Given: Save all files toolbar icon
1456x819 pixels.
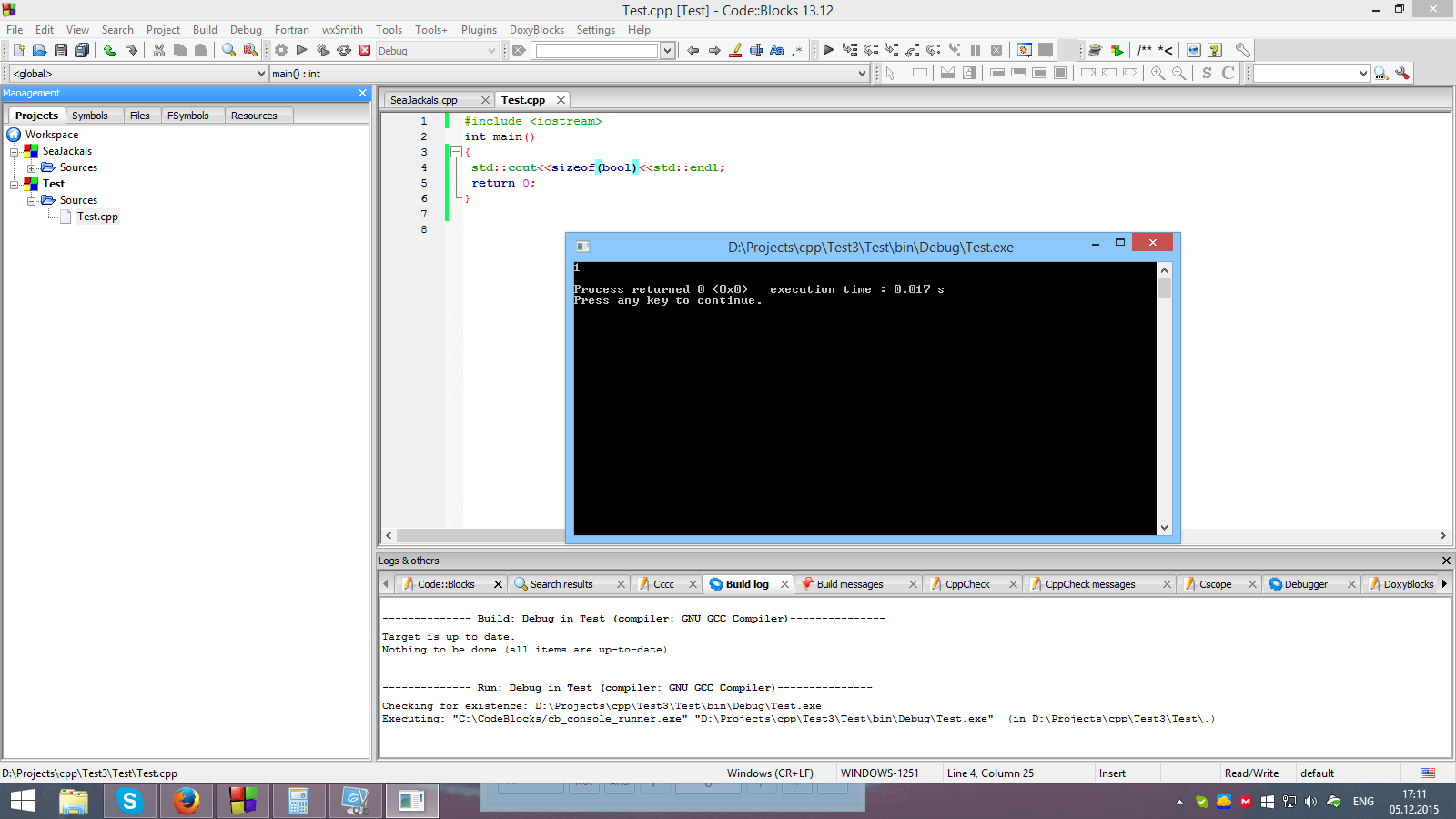Looking at the screenshot, I should (x=82, y=50).
